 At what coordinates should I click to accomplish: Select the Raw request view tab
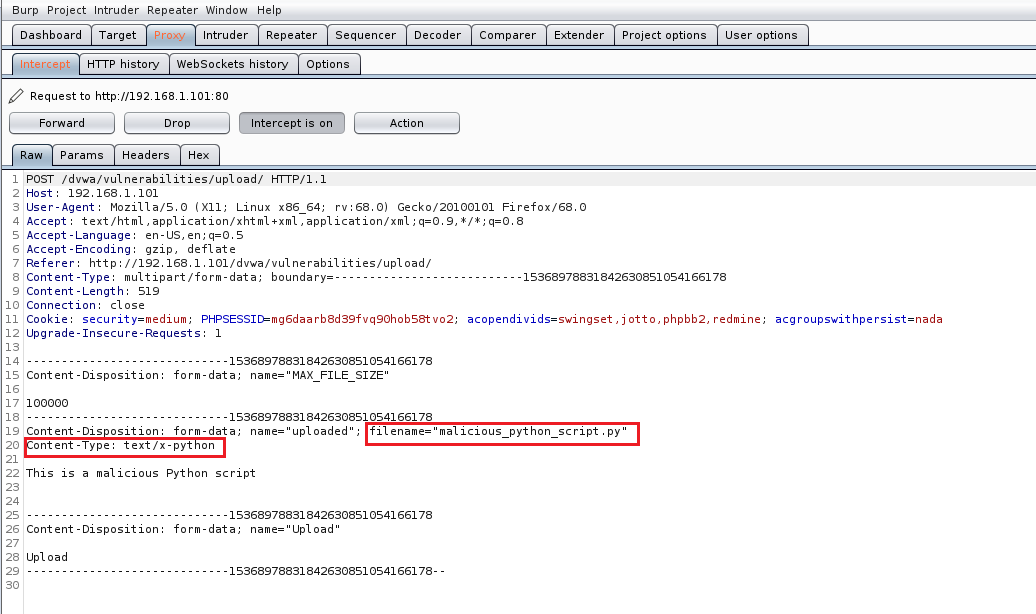coord(31,155)
